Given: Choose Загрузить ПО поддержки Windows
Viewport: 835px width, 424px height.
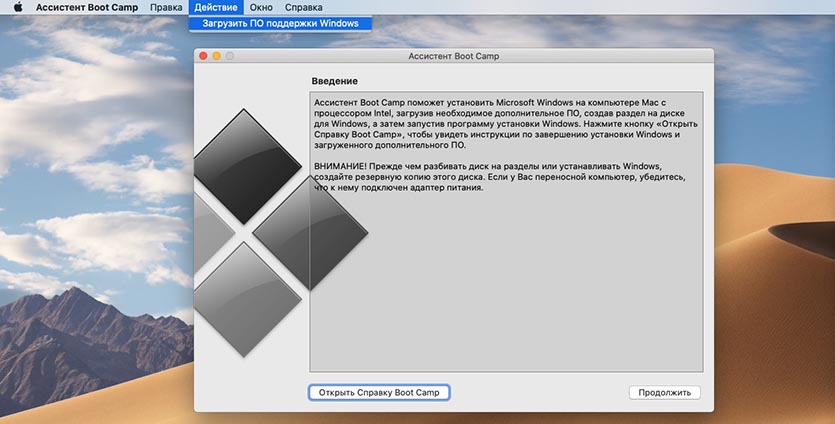Looking at the screenshot, I should click(280, 23).
